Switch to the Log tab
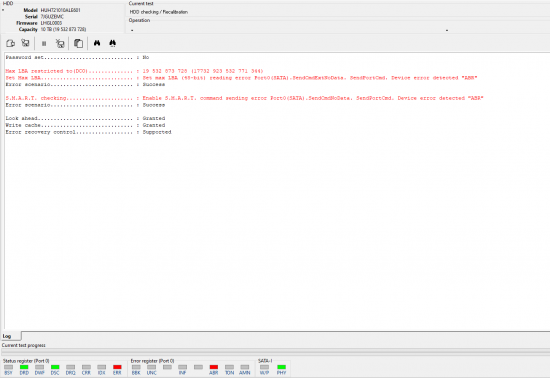This screenshot has height=378, width=550. tap(11, 336)
